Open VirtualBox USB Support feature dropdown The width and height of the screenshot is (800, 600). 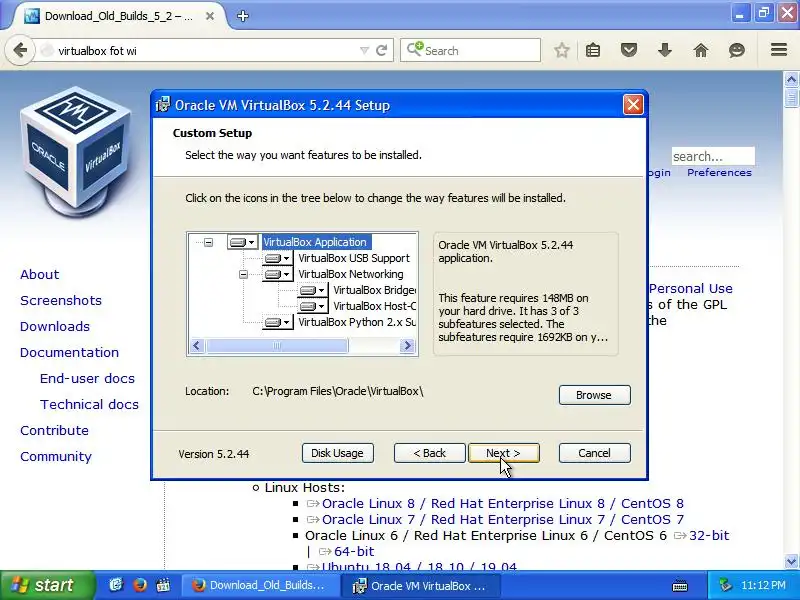tap(277, 258)
